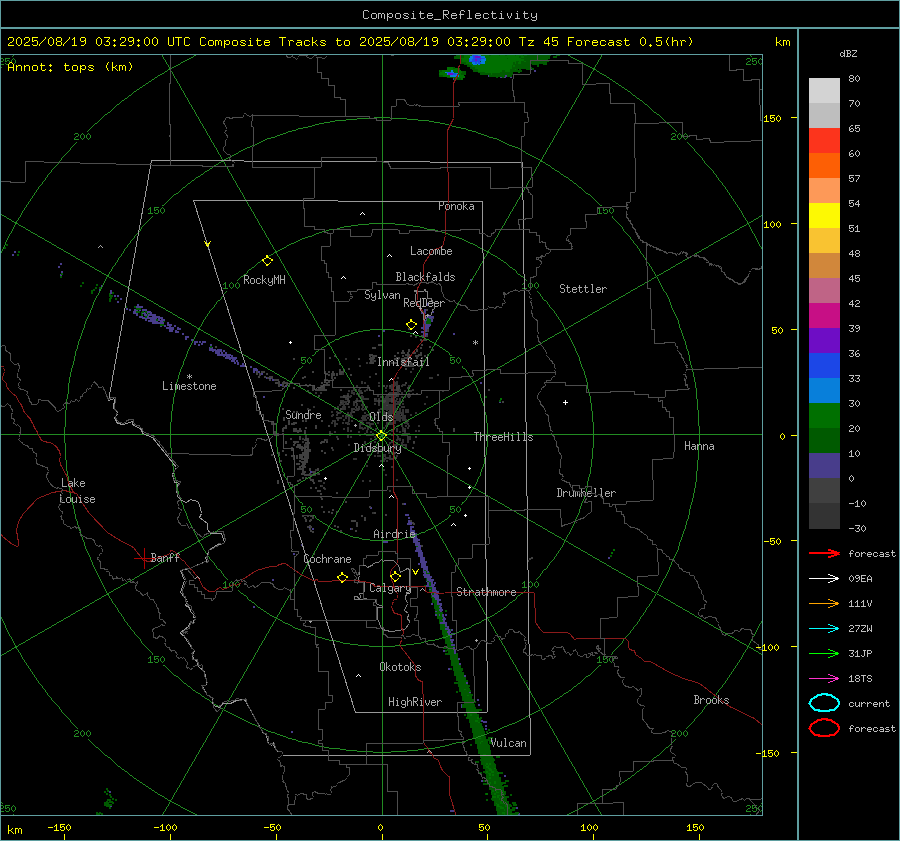The image size is (900, 841).
Task: Click the Okotoks label
Action: pos(400,667)
